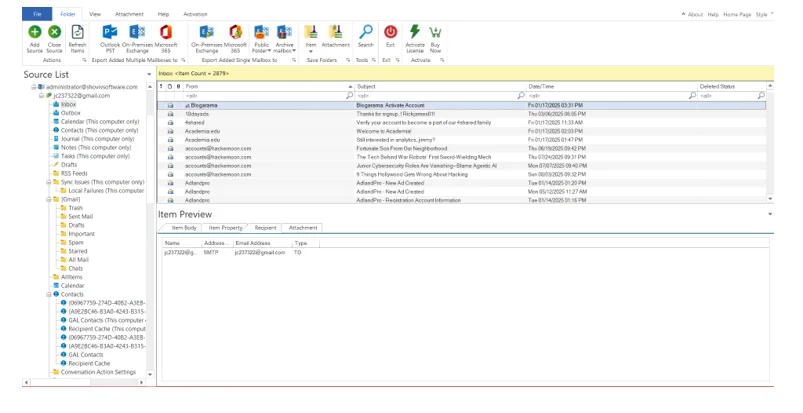Click search icon in Subject filter
This screenshot has width=803, height=413.
point(521,96)
